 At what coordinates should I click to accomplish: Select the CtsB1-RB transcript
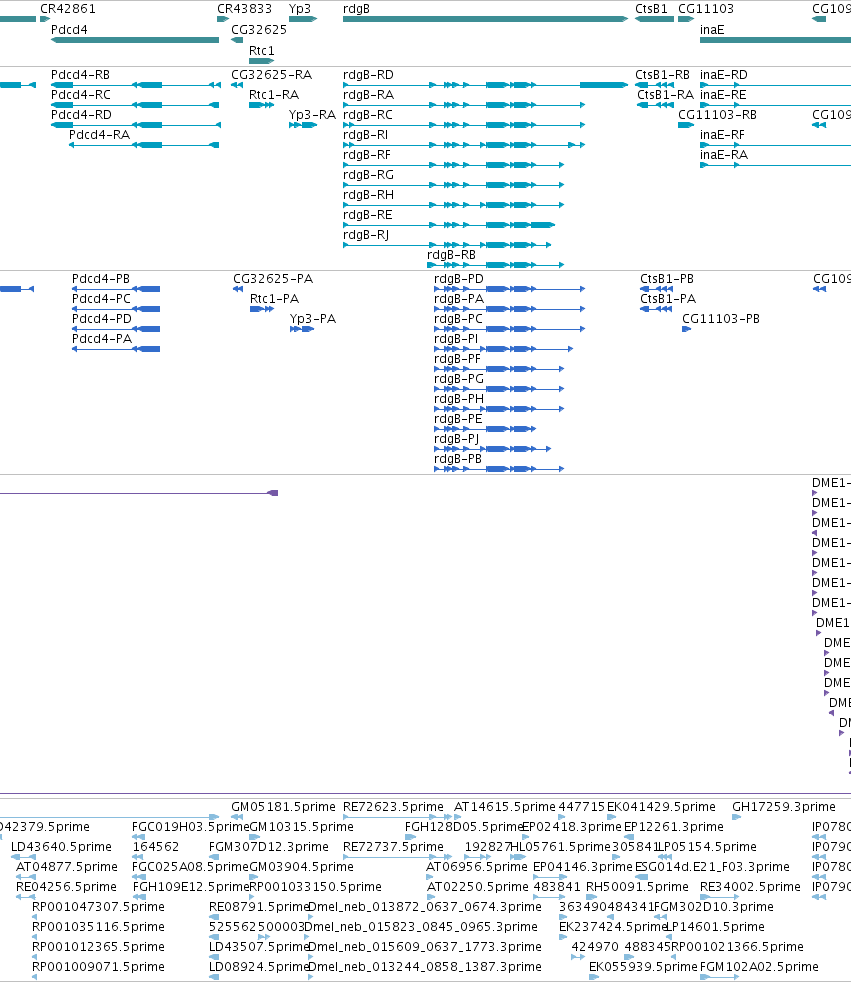(654, 85)
